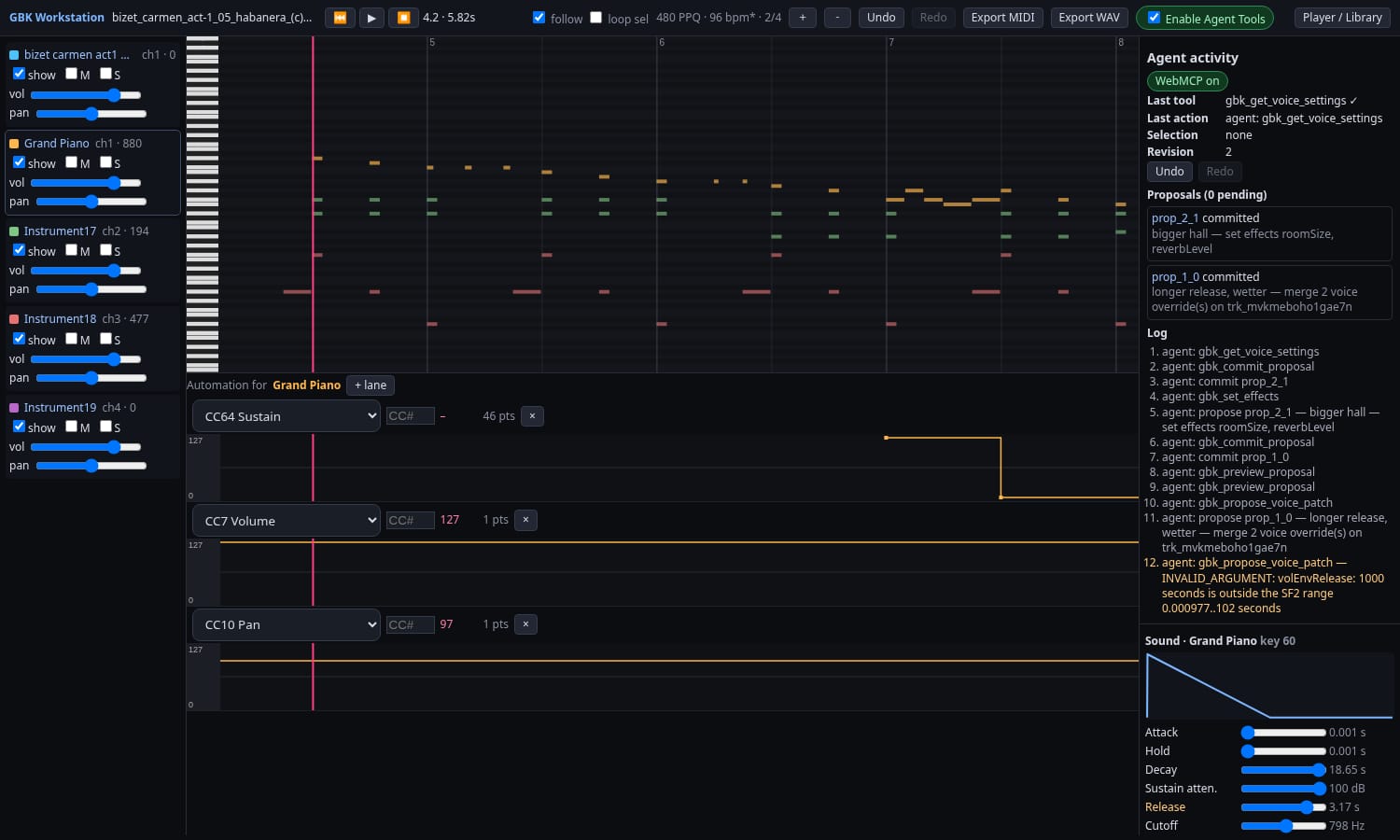Click the Instrument18 red color swatch

tap(14, 319)
